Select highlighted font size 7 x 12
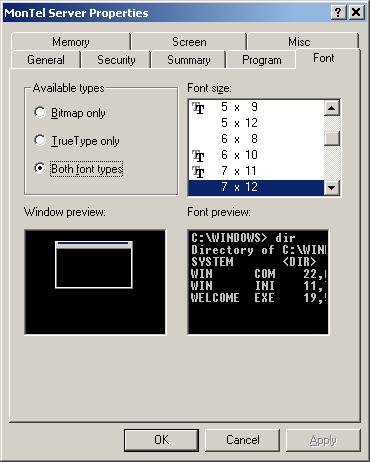Image resolution: width=370 pixels, height=462 pixels. pyautogui.click(x=256, y=187)
